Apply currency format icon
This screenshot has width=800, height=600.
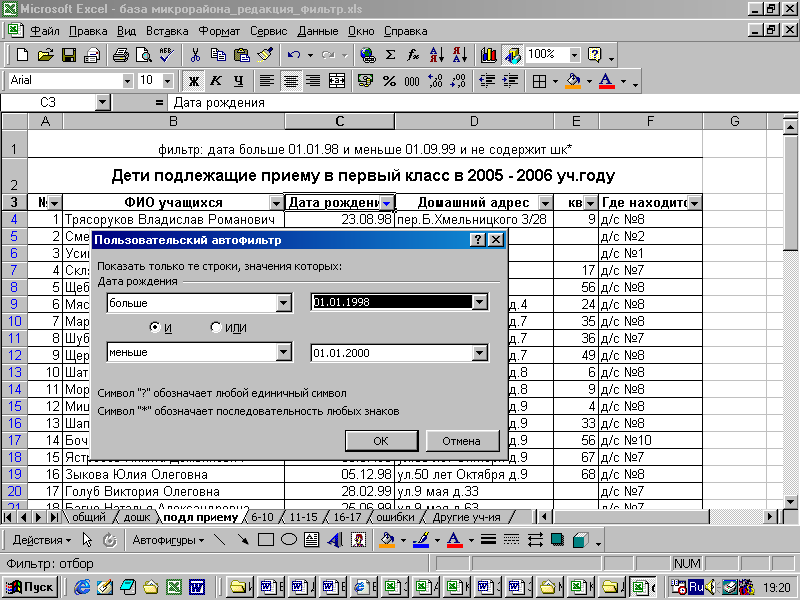coord(365,81)
